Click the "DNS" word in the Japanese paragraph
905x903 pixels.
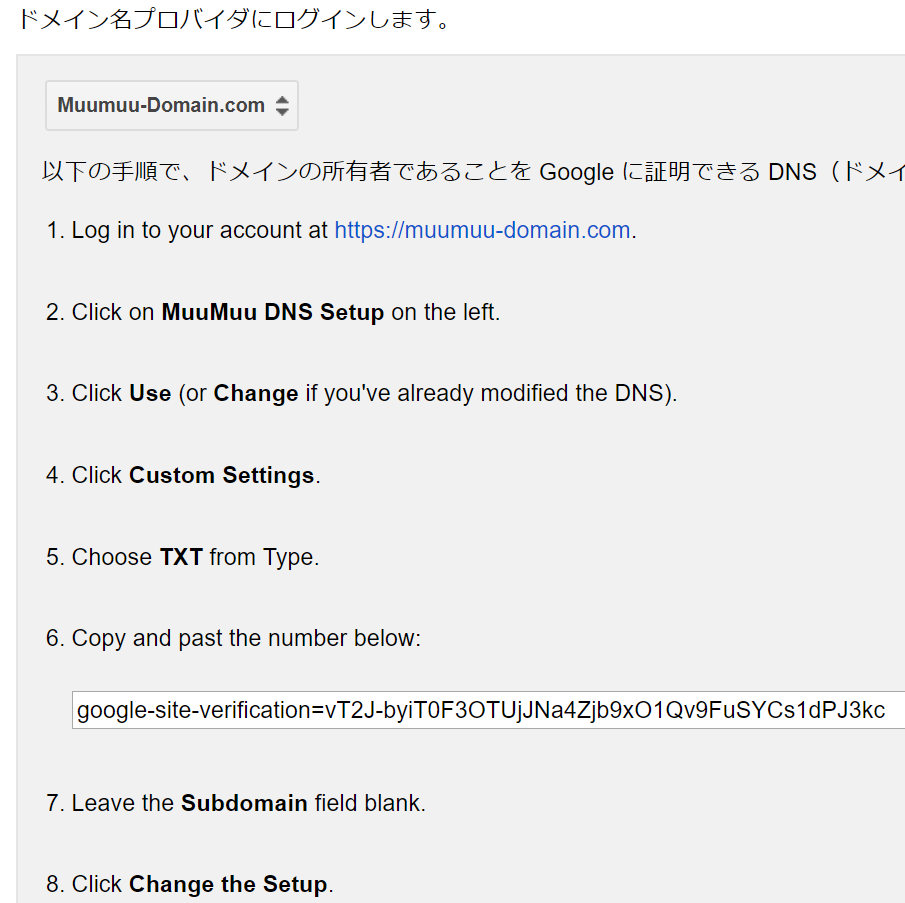coord(790,172)
